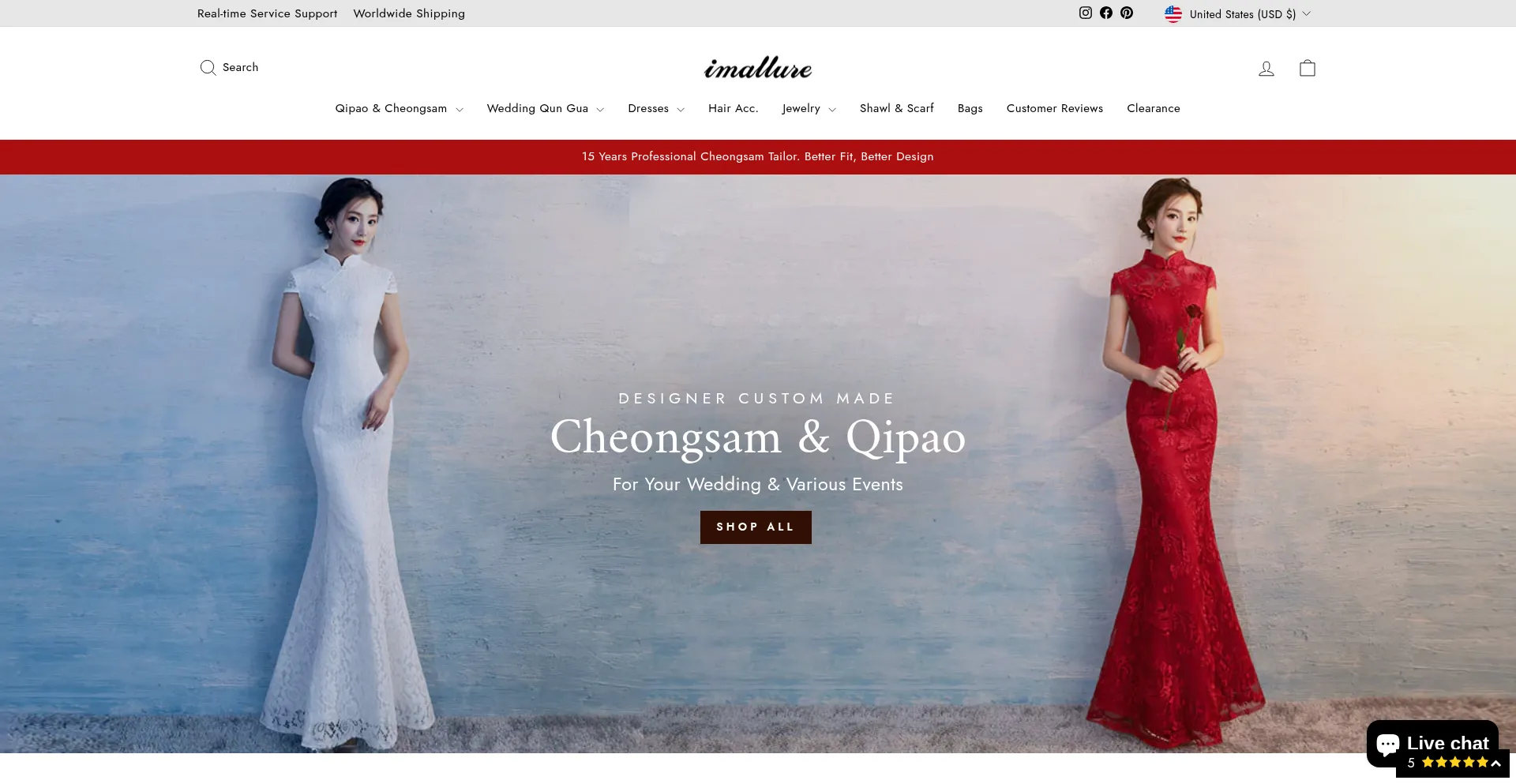Expand the Qipao & Cheongsam menu
This screenshot has height=784, width=1516.
pos(399,109)
